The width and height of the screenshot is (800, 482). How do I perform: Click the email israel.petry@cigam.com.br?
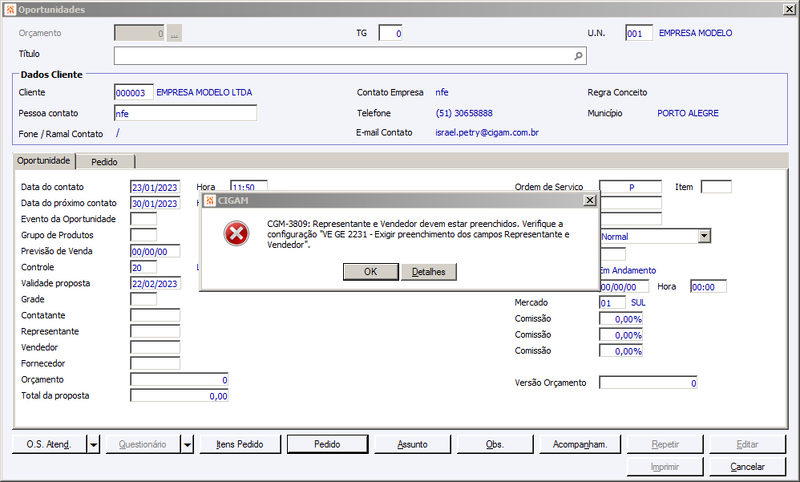point(487,133)
